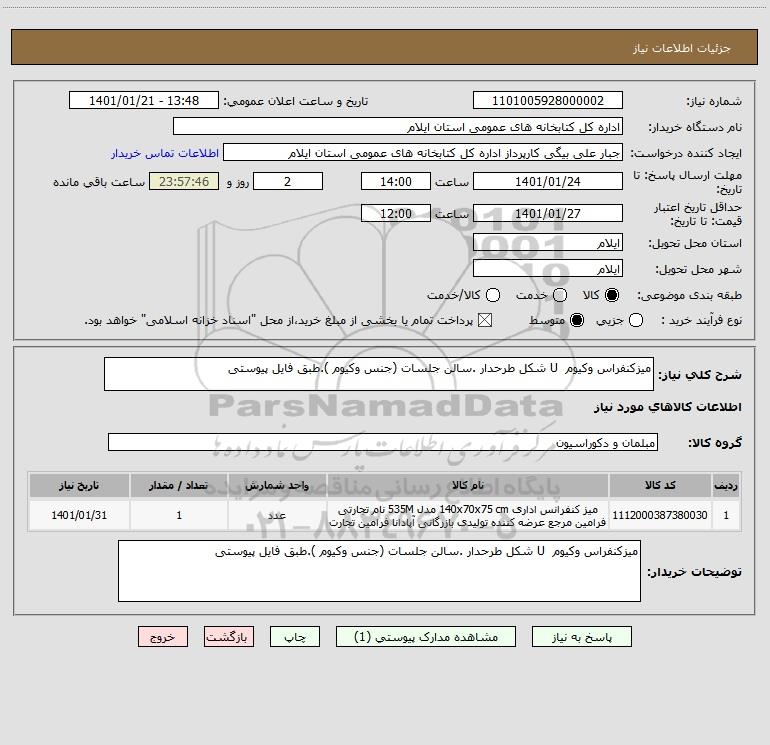Click the need number field 1101005928000002

(548, 100)
